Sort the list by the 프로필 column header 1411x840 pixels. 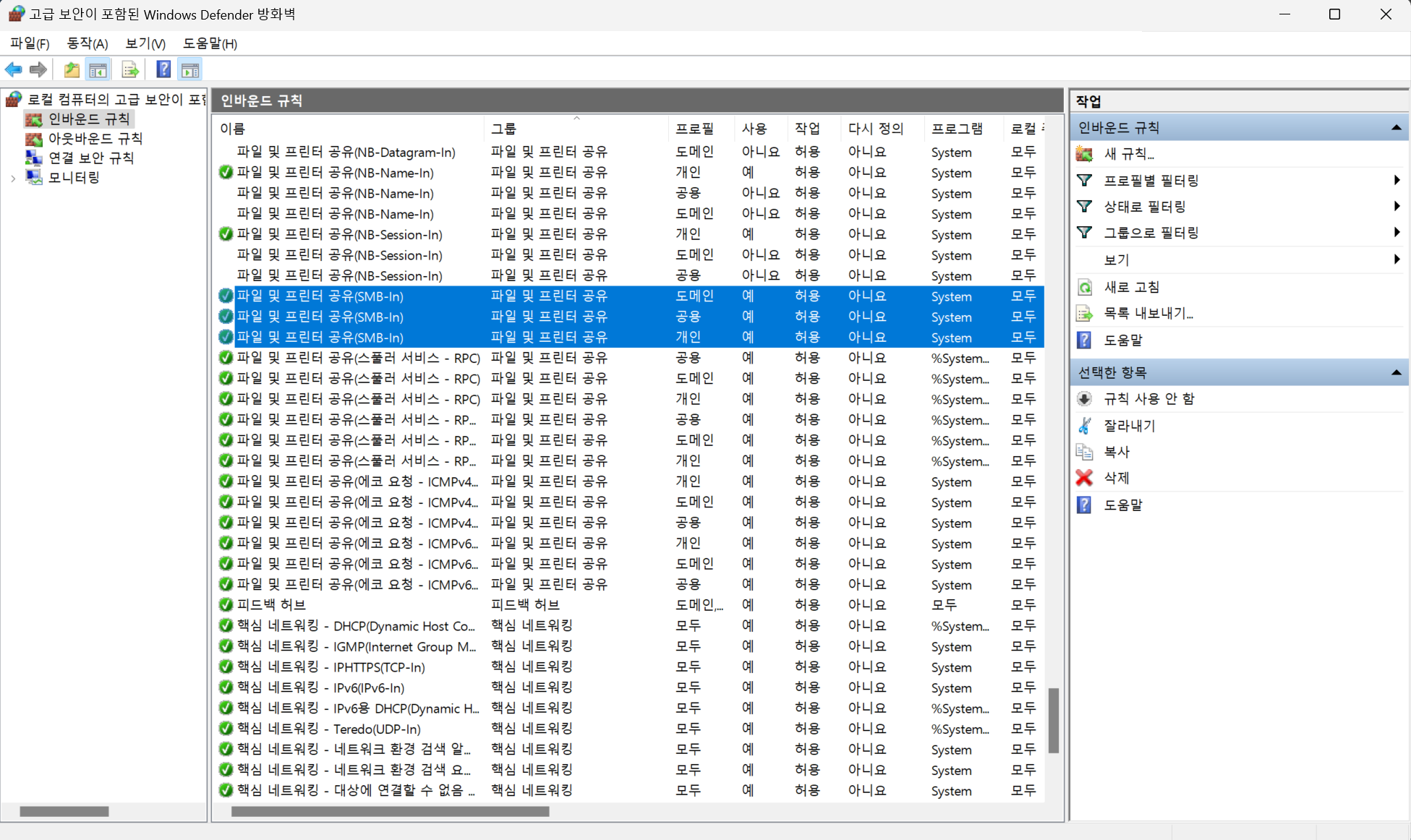point(694,129)
